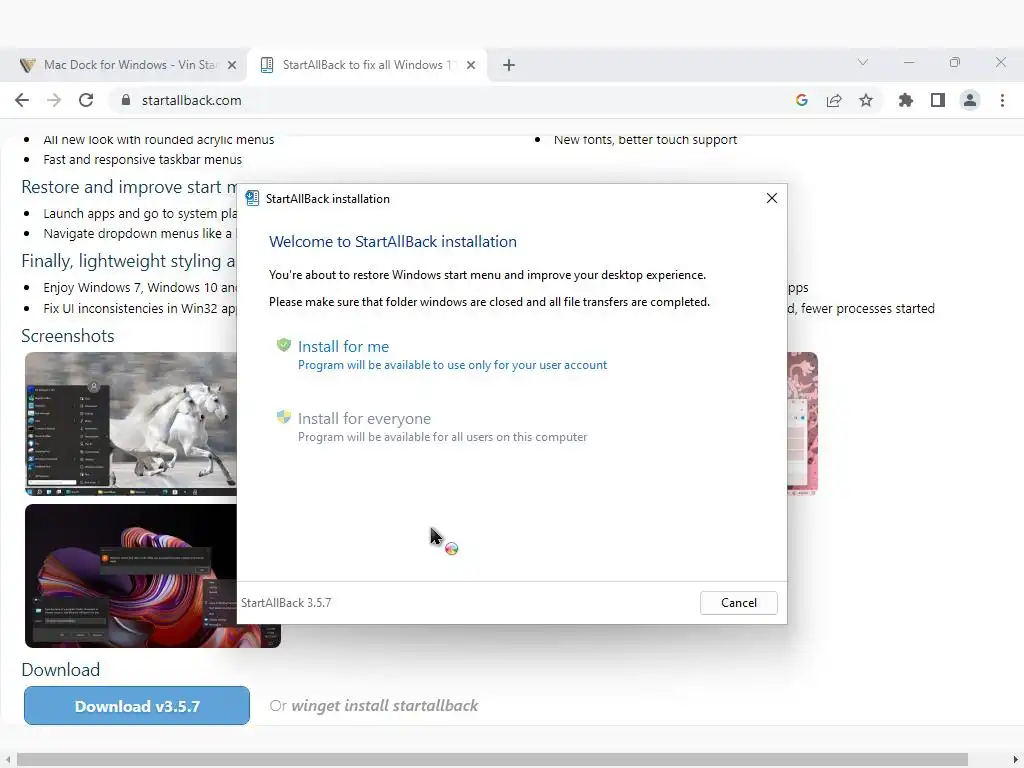
Task: Open a new tab with plus button
Action: 509,65
